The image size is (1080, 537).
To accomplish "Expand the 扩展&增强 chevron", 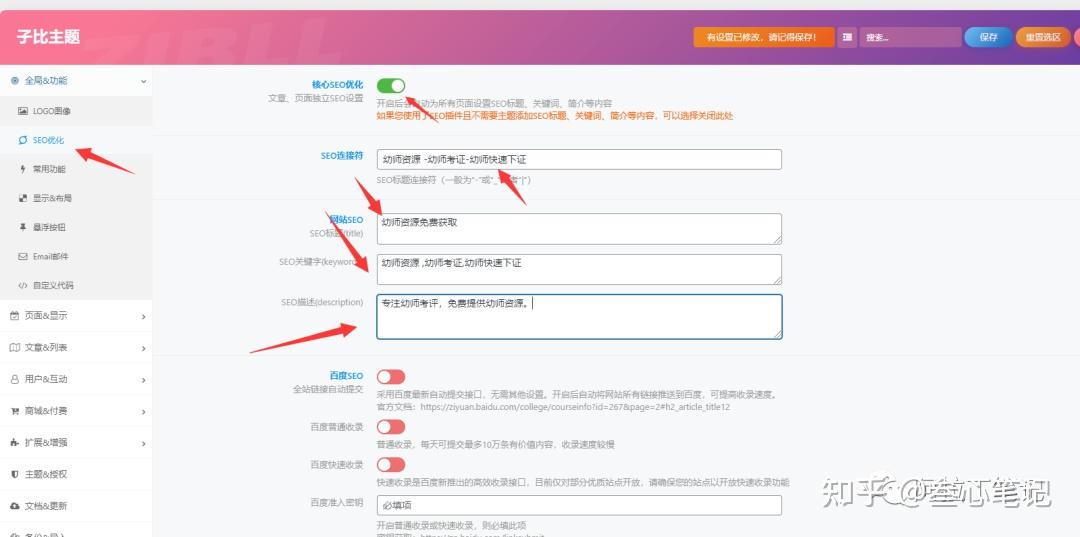I will pos(143,443).
